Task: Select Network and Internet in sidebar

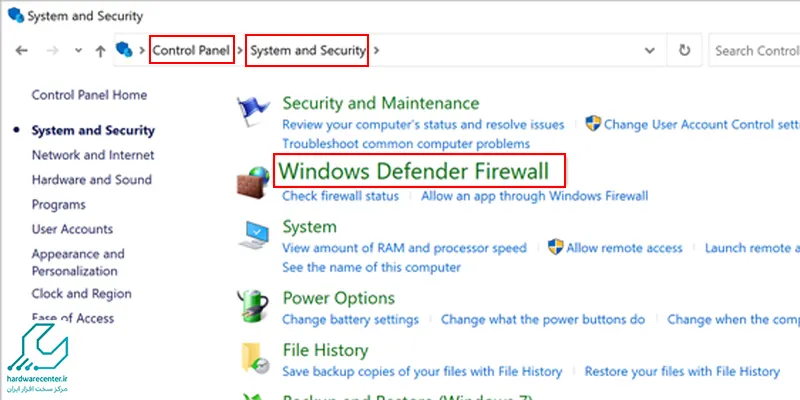Action: 93,155
